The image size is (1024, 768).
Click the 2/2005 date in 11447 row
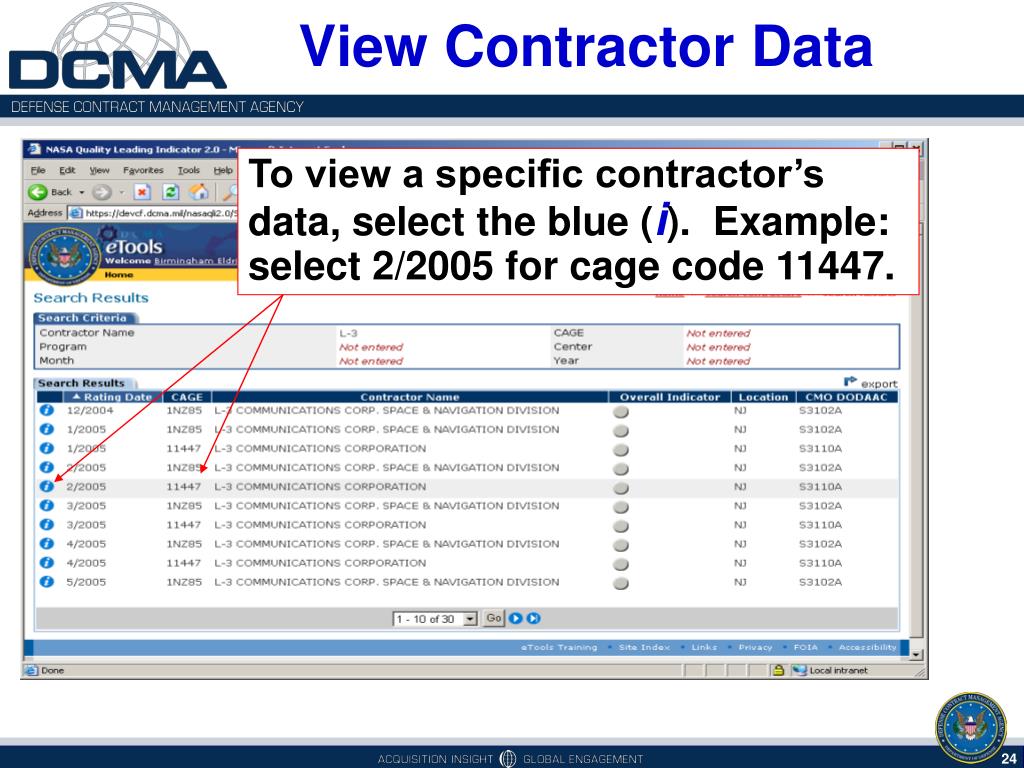coord(86,487)
